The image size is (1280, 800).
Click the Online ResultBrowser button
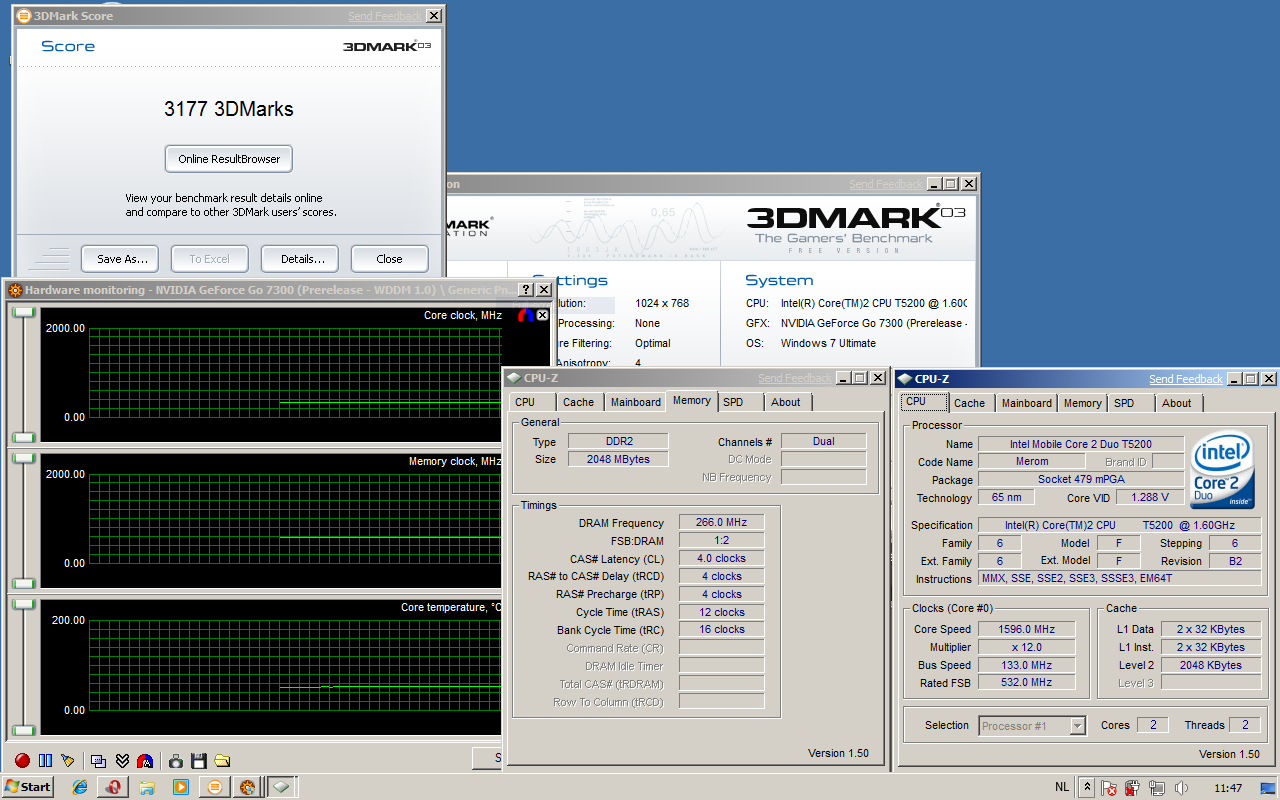coord(229,159)
